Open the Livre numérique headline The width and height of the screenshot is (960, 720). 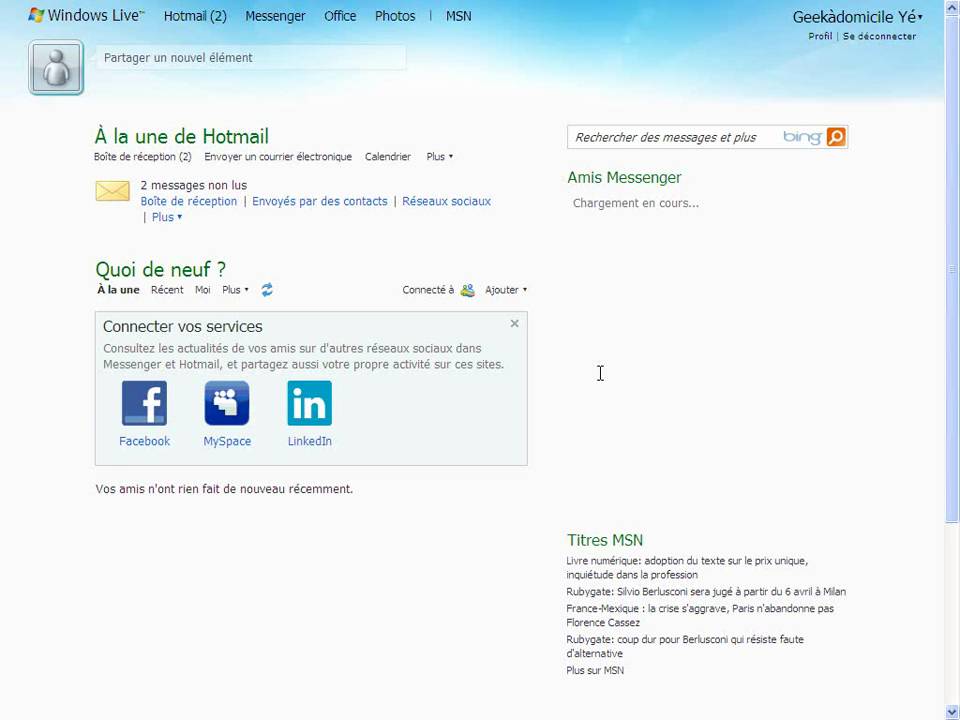click(x=687, y=568)
